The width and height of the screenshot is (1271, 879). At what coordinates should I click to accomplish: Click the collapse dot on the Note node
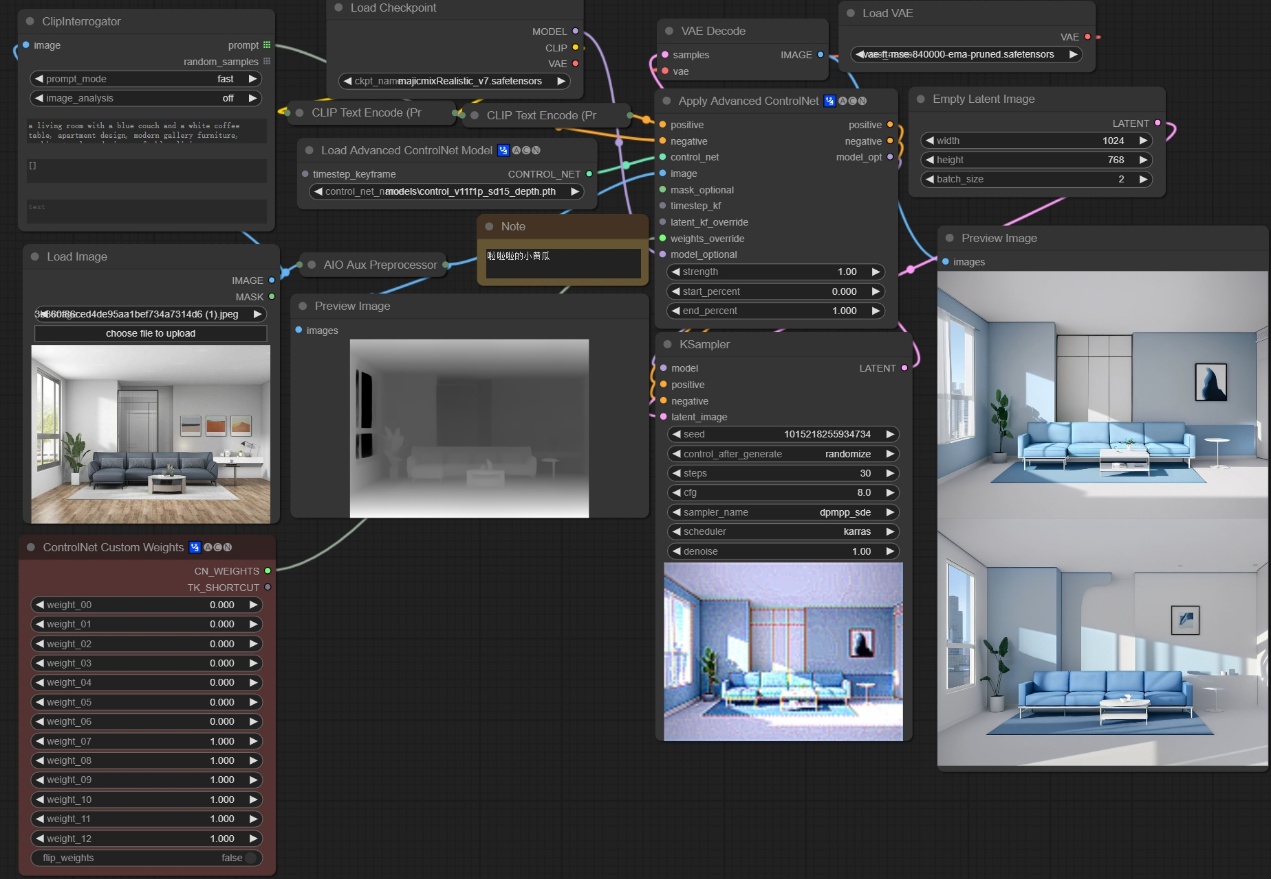pyautogui.click(x=489, y=227)
